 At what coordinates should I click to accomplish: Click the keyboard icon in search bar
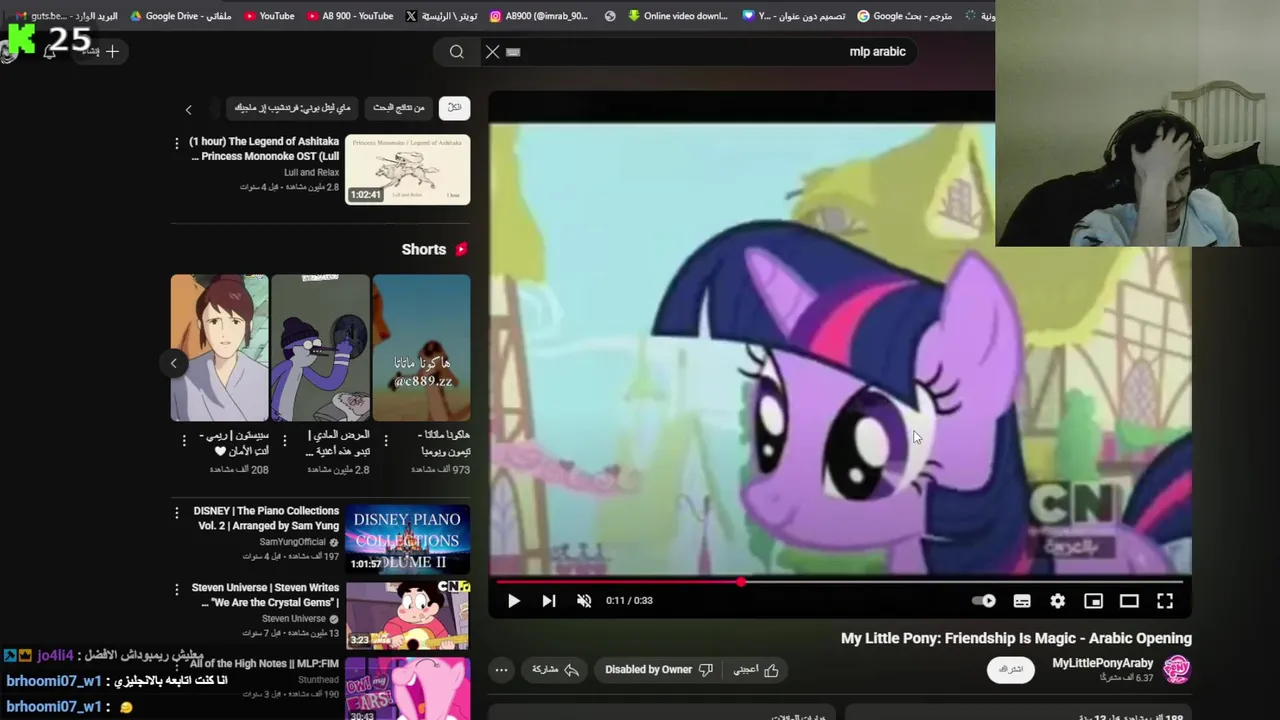pyautogui.click(x=513, y=52)
